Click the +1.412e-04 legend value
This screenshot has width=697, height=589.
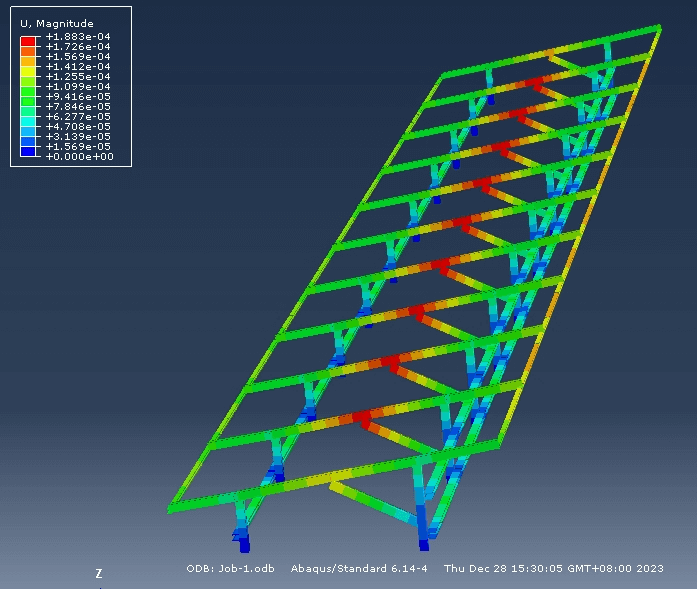click(x=78, y=67)
